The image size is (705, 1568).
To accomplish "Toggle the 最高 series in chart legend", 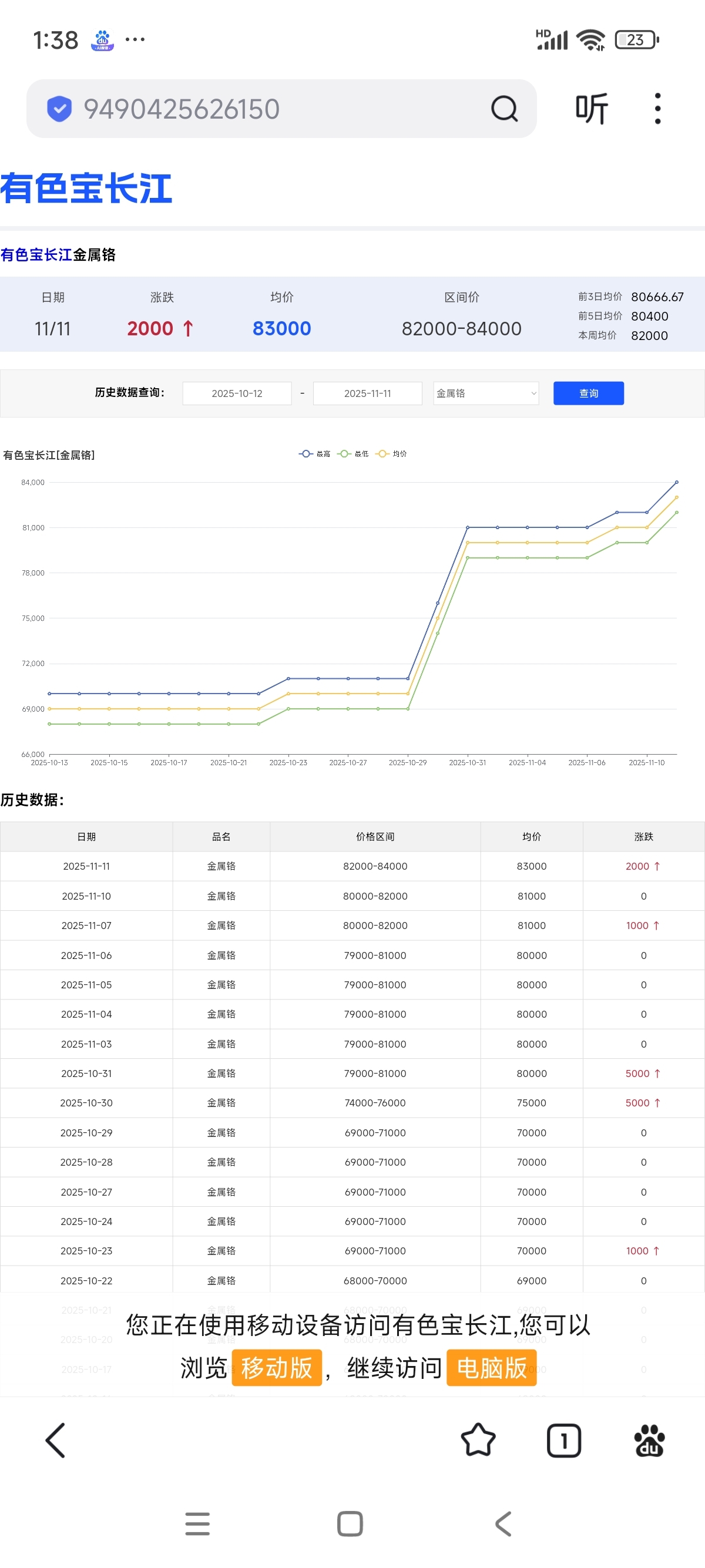I will 314,453.
